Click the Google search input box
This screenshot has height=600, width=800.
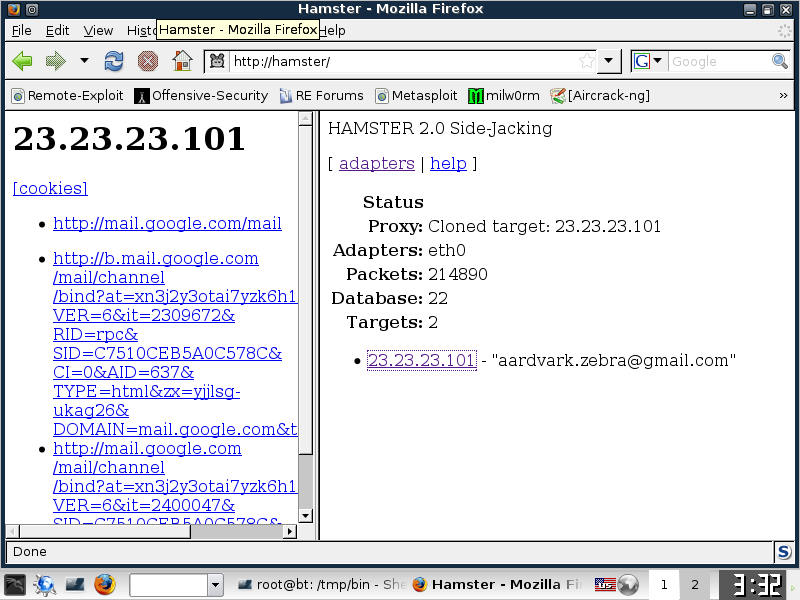[719, 61]
